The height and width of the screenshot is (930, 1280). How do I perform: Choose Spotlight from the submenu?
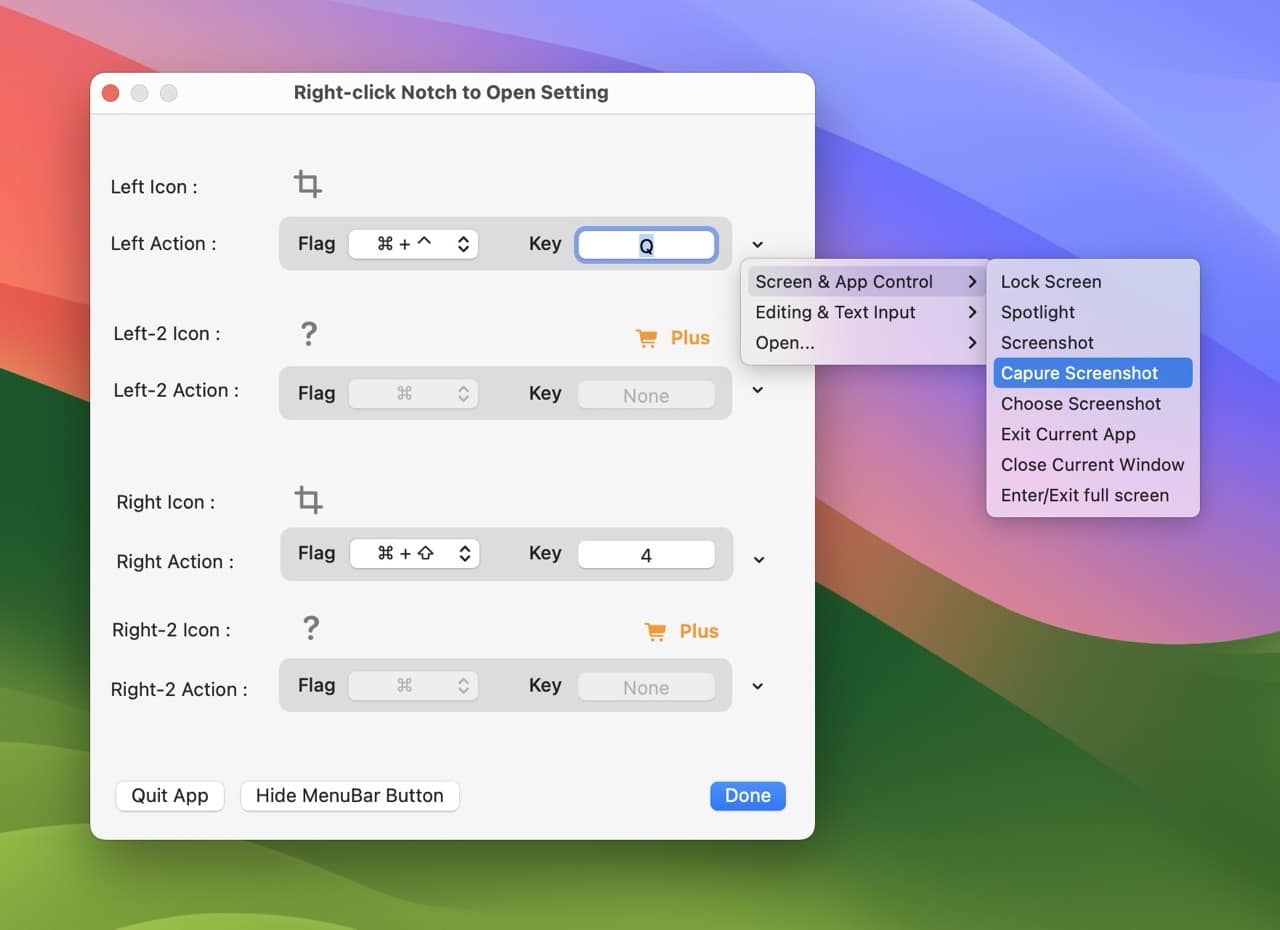[x=1092, y=312]
